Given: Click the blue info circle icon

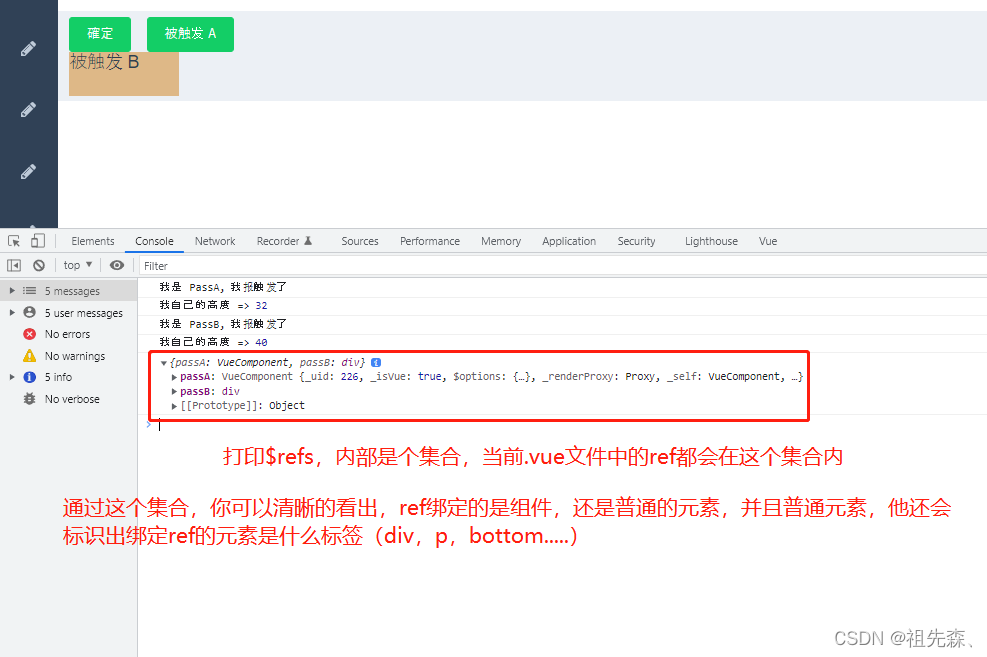Looking at the screenshot, I should pos(30,377).
